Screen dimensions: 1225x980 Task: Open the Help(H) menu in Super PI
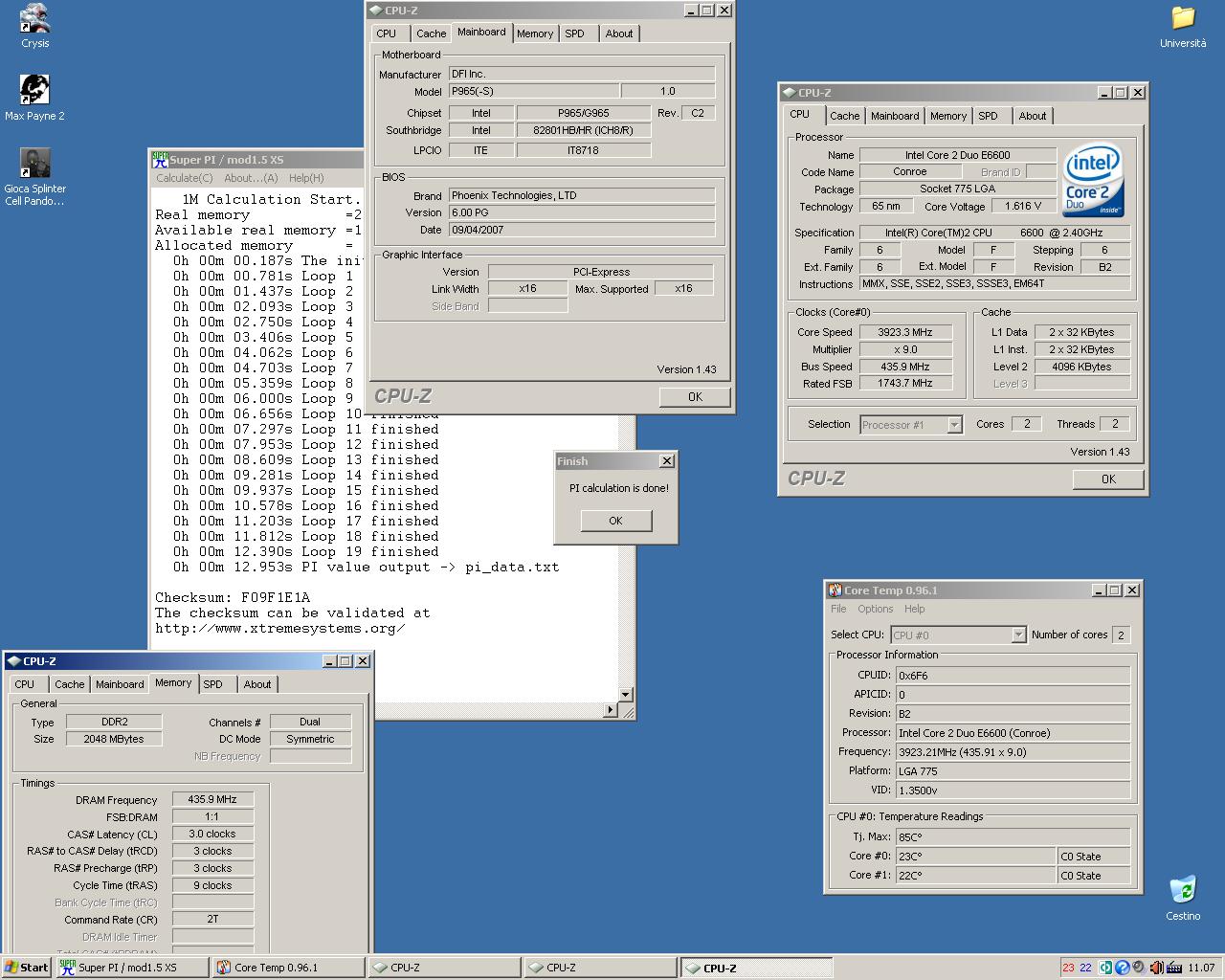coord(306,178)
